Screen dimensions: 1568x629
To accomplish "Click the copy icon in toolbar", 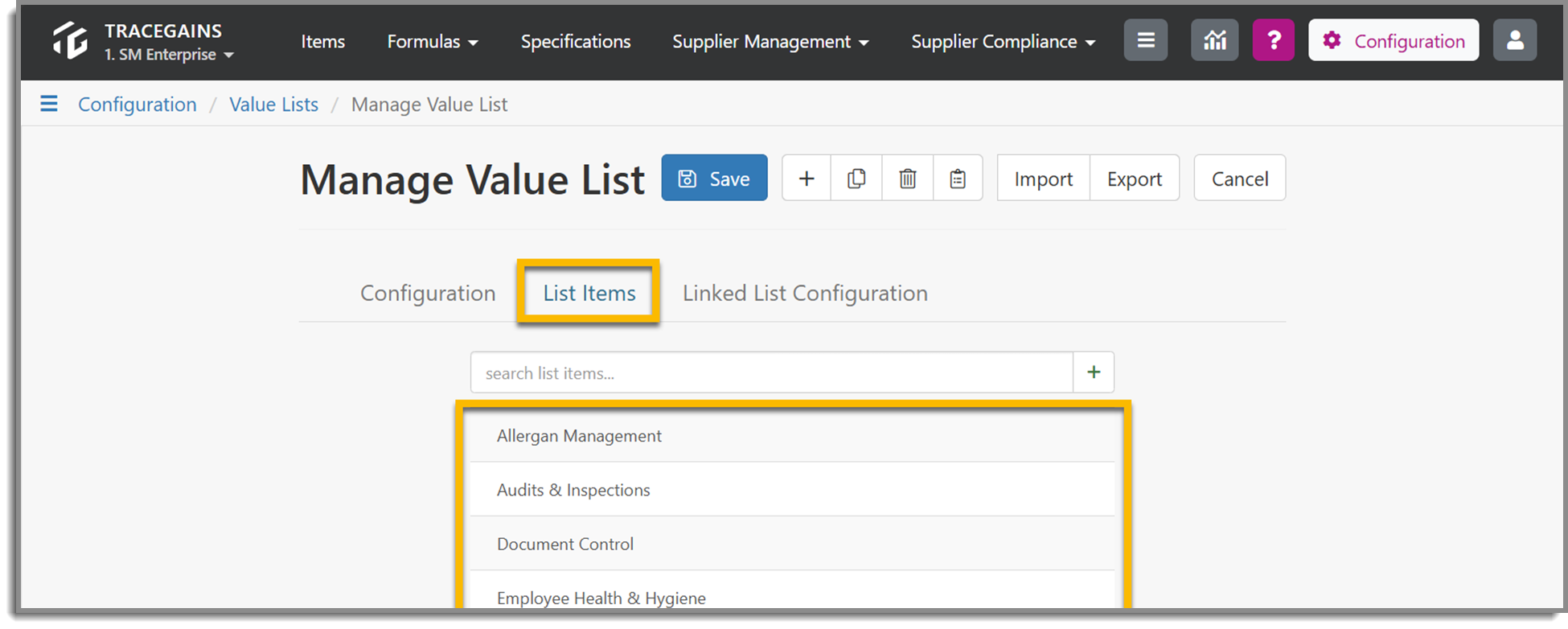I will [x=856, y=179].
